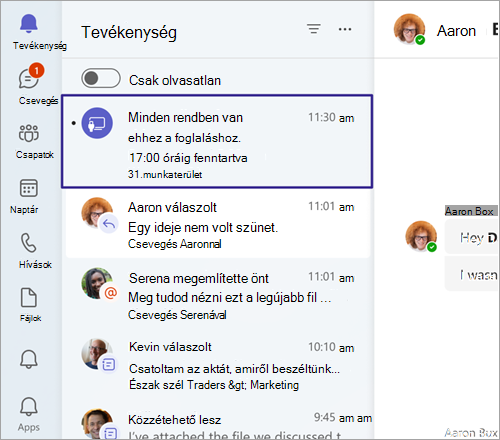
Task: Click the 10:10 am timestamp on Kevin's item
Action: pos(331,347)
